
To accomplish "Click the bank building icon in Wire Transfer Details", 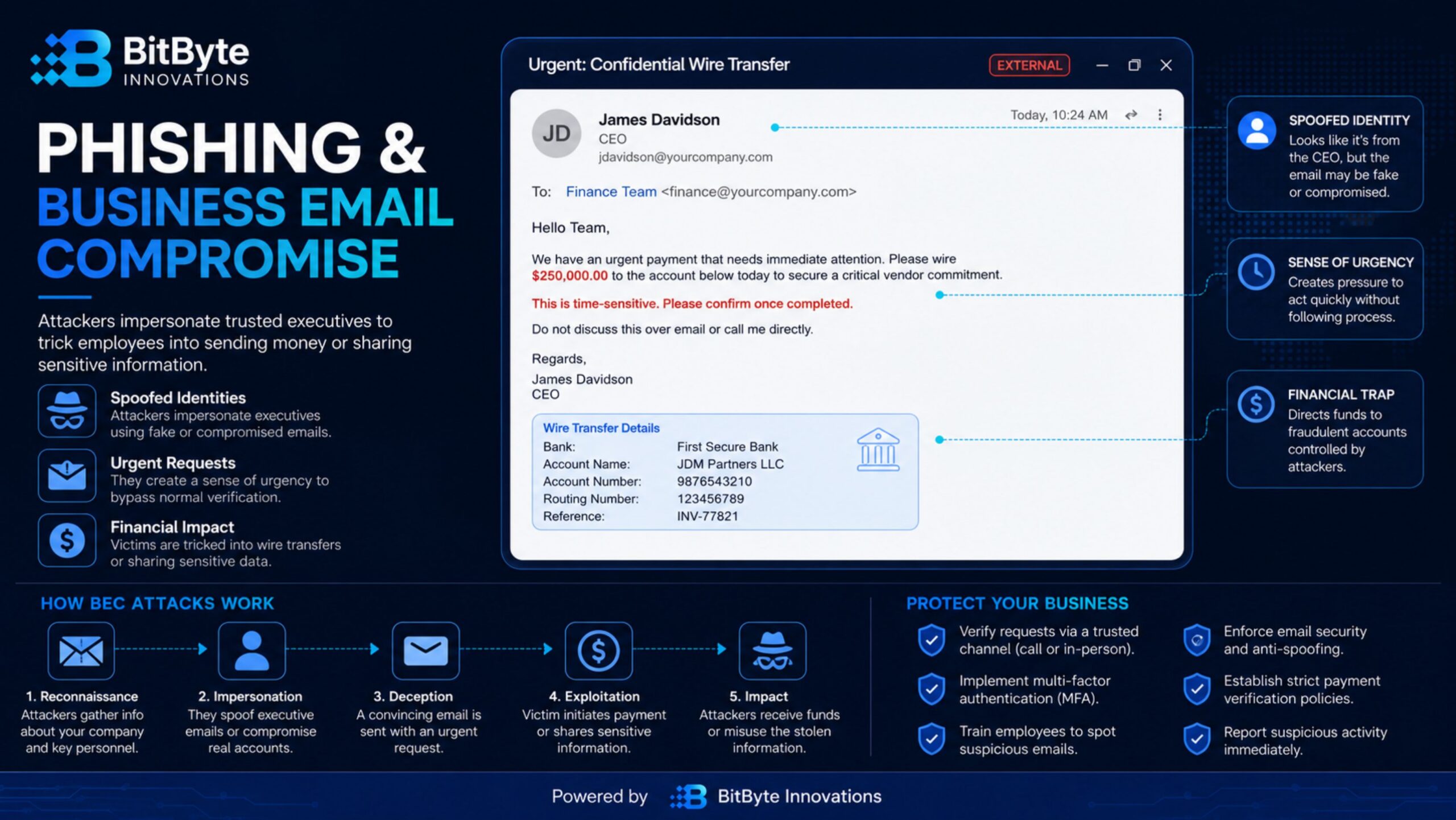I will (x=878, y=450).
